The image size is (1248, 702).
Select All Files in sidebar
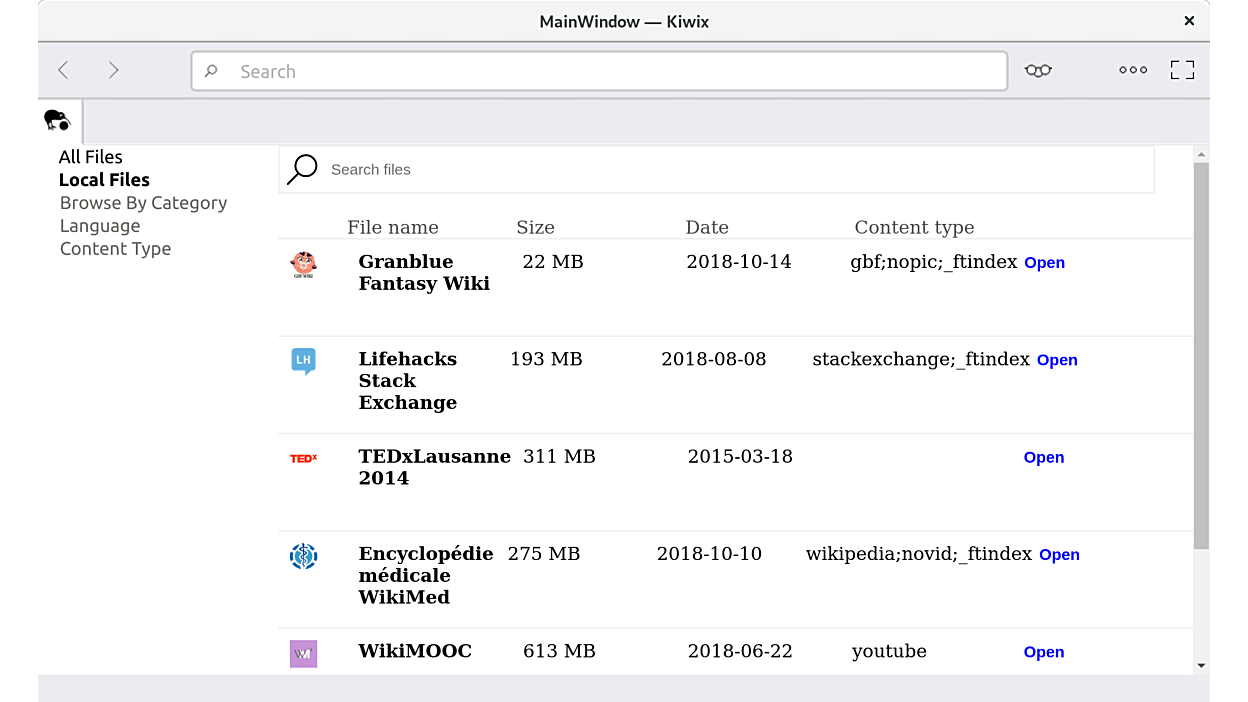point(90,157)
